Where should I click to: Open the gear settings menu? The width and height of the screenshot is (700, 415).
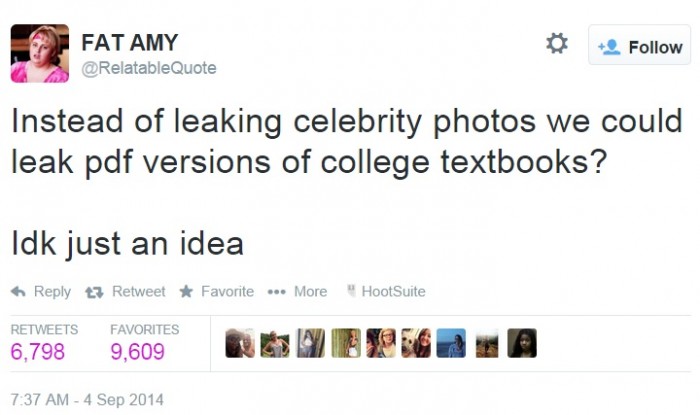click(556, 43)
